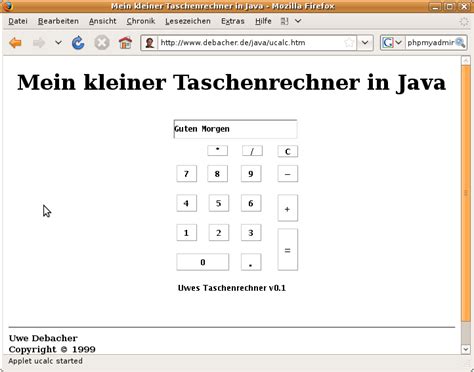474x372 pixels.
Task: Open the Bearbeiten menu
Action: (58, 21)
